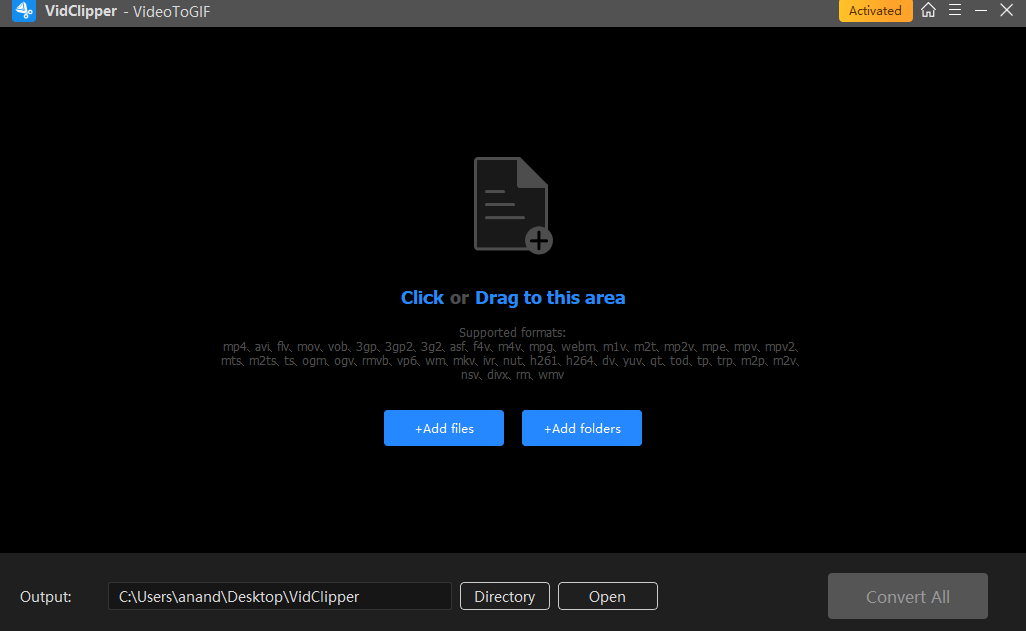Viewport: 1026px width, 631px height.
Task: Click the VidClipper logo icon
Action: (x=23, y=11)
